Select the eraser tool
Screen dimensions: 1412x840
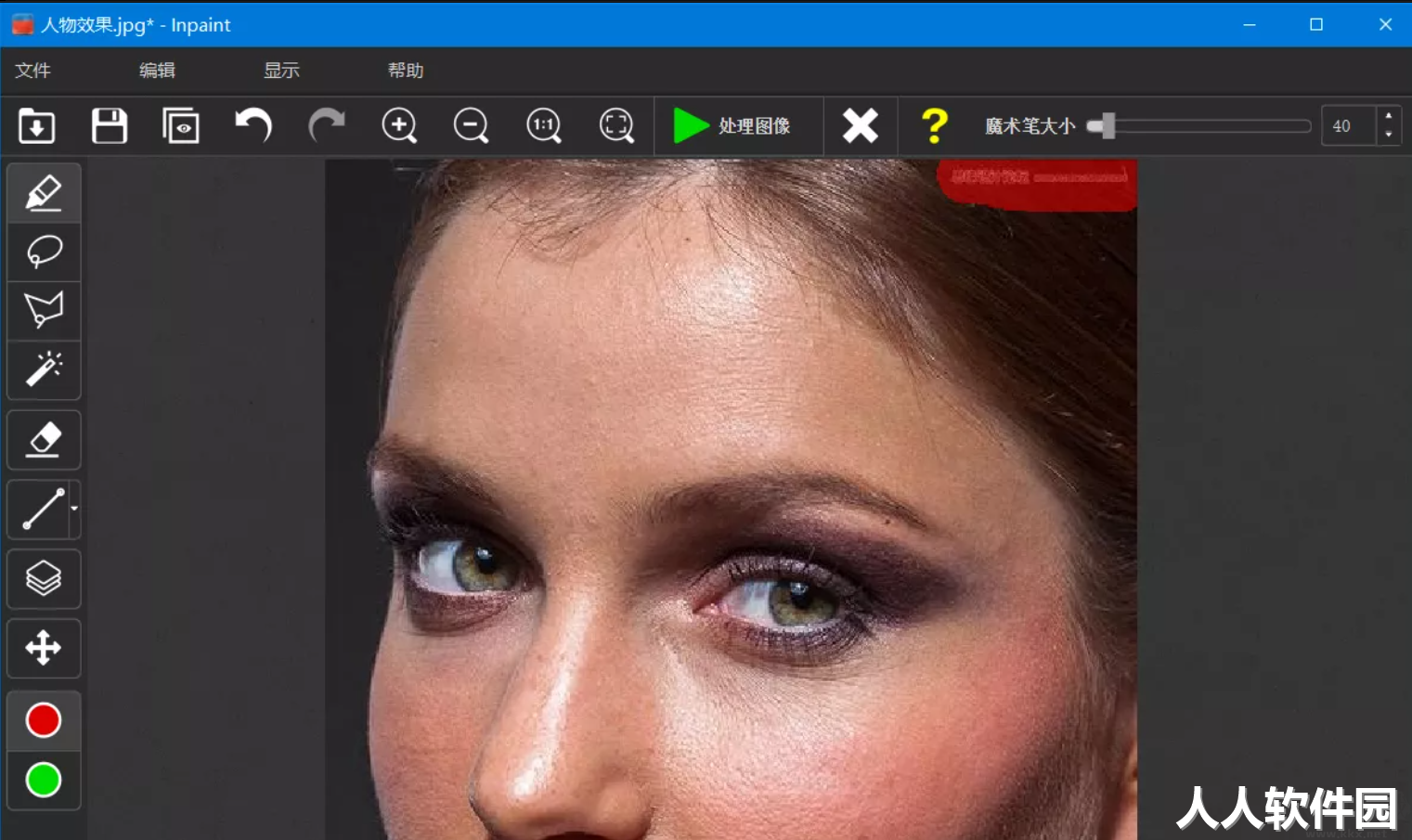coord(44,440)
